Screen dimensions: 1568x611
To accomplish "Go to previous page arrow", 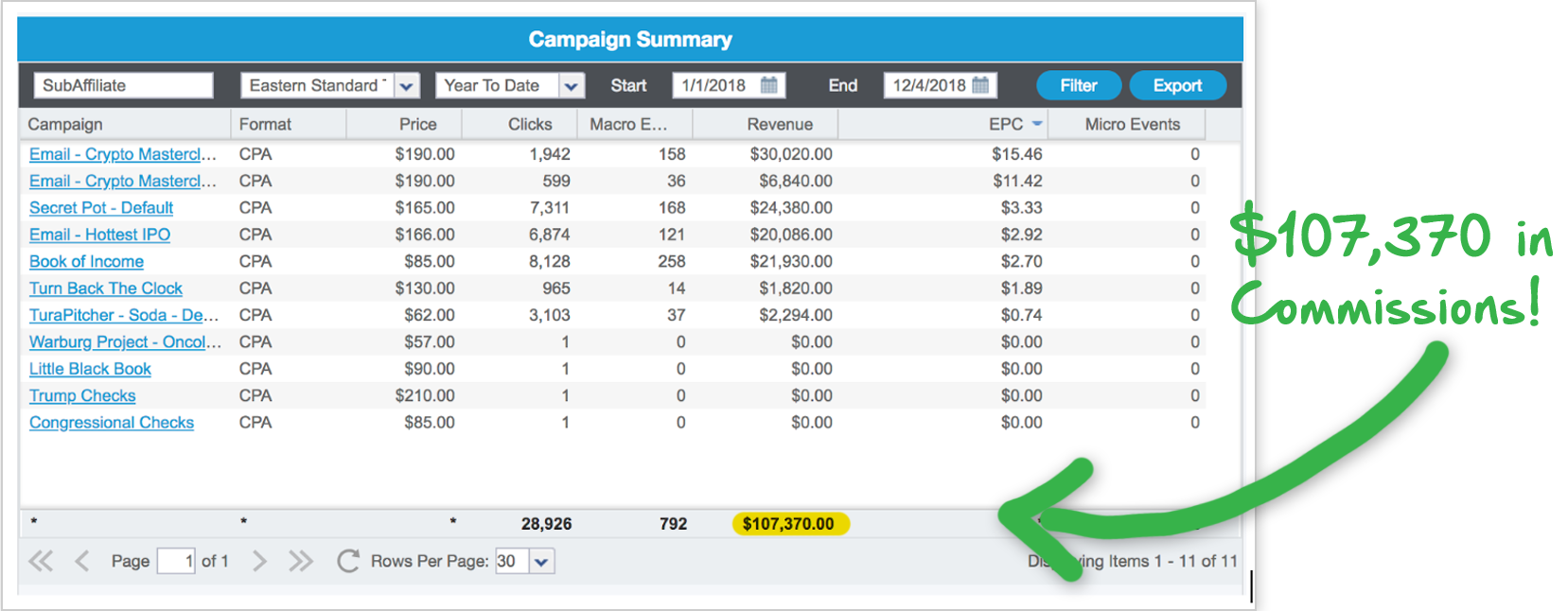I will (82, 561).
